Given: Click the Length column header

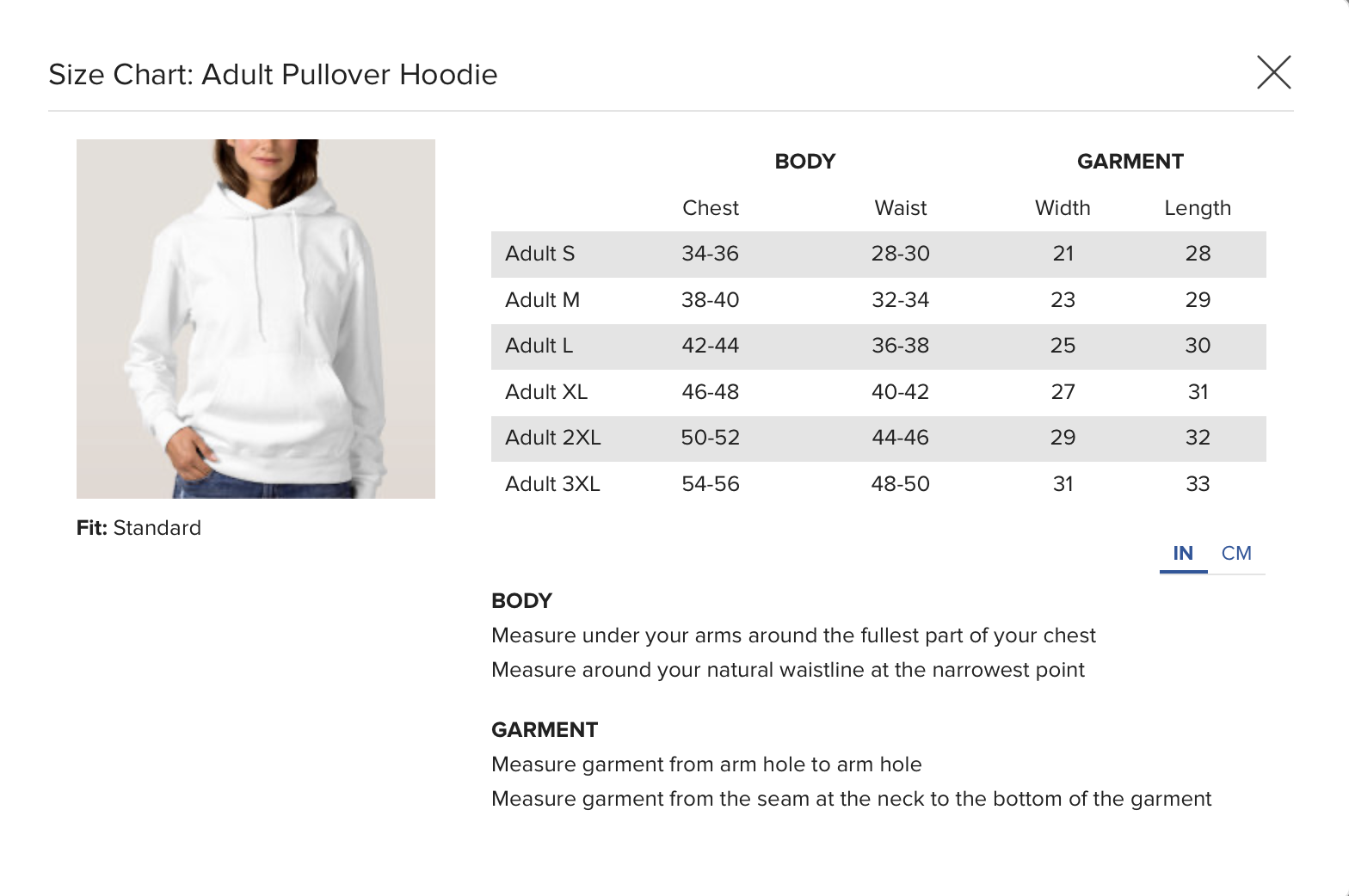Looking at the screenshot, I should click(x=1197, y=208).
